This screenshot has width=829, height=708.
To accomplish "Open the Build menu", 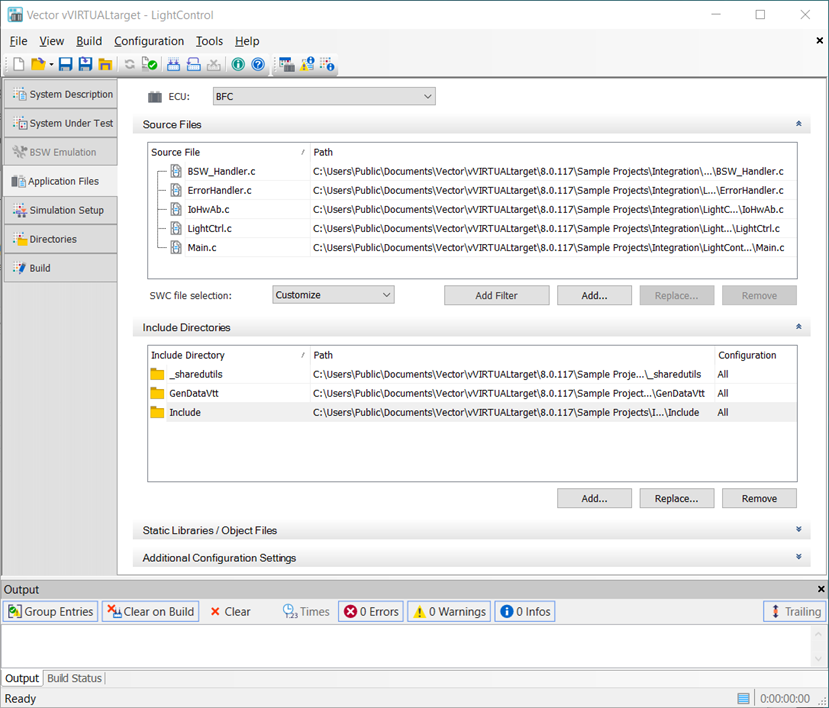I will pyautogui.click(x=89, y=41).
